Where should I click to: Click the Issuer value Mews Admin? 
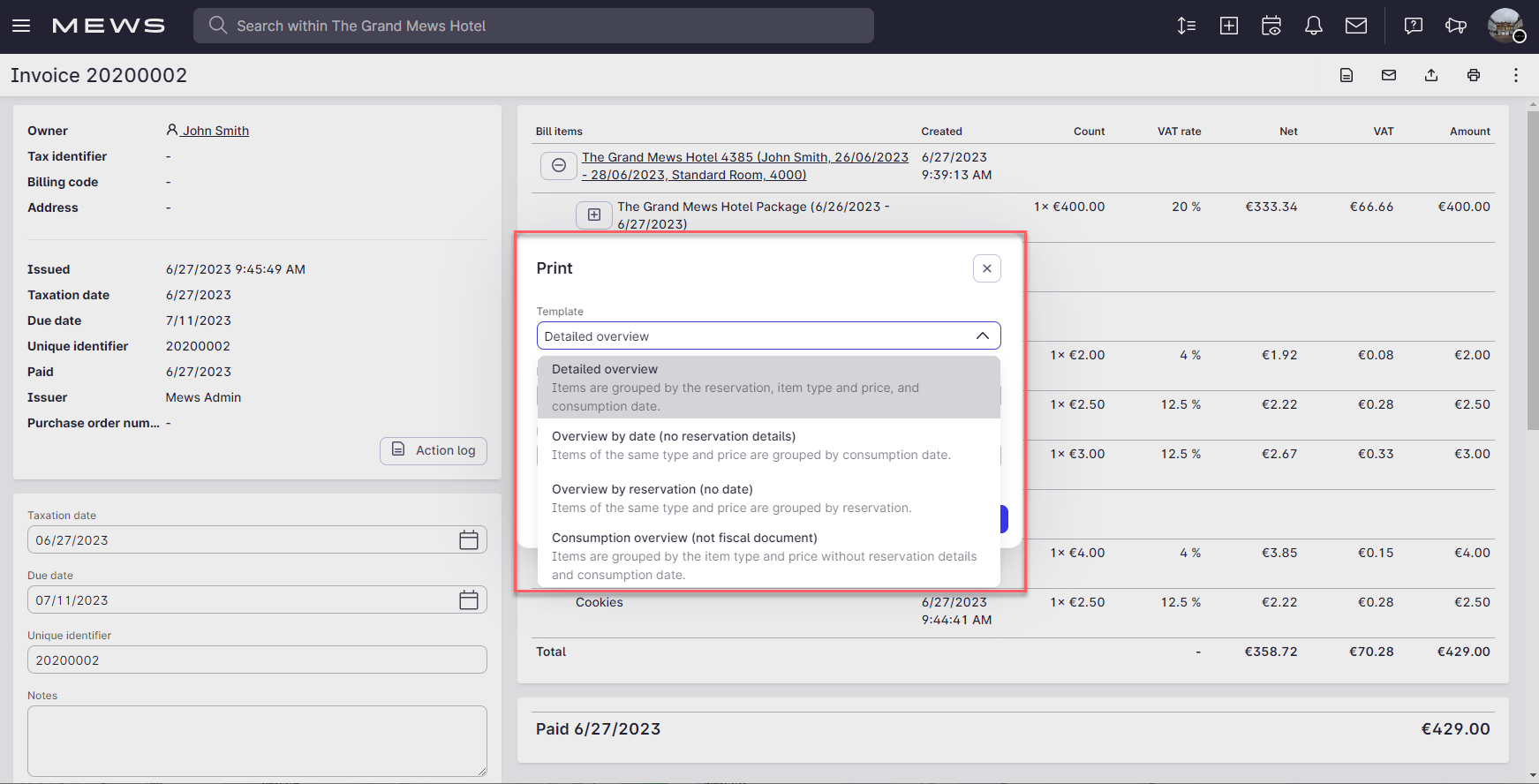[x=203, y=397]
